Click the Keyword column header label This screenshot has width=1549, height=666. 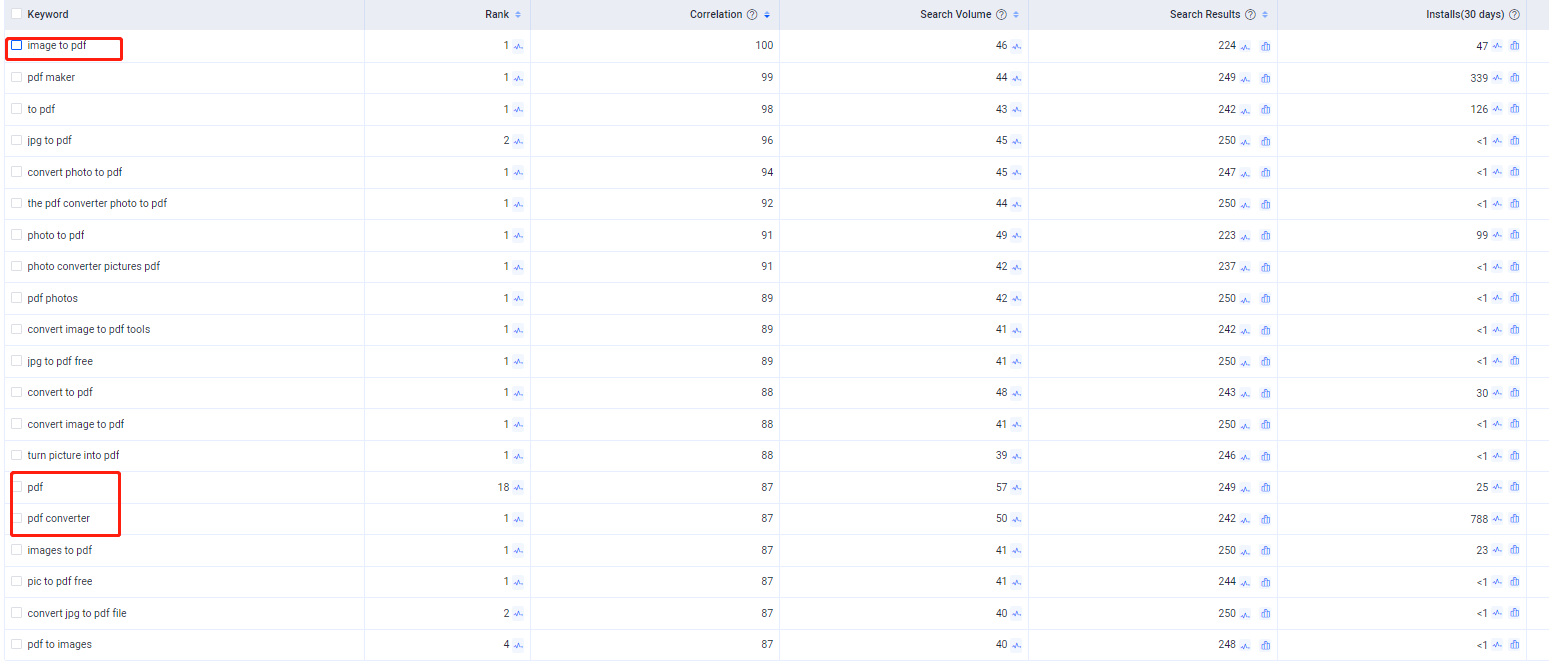(x=48, y=15)
